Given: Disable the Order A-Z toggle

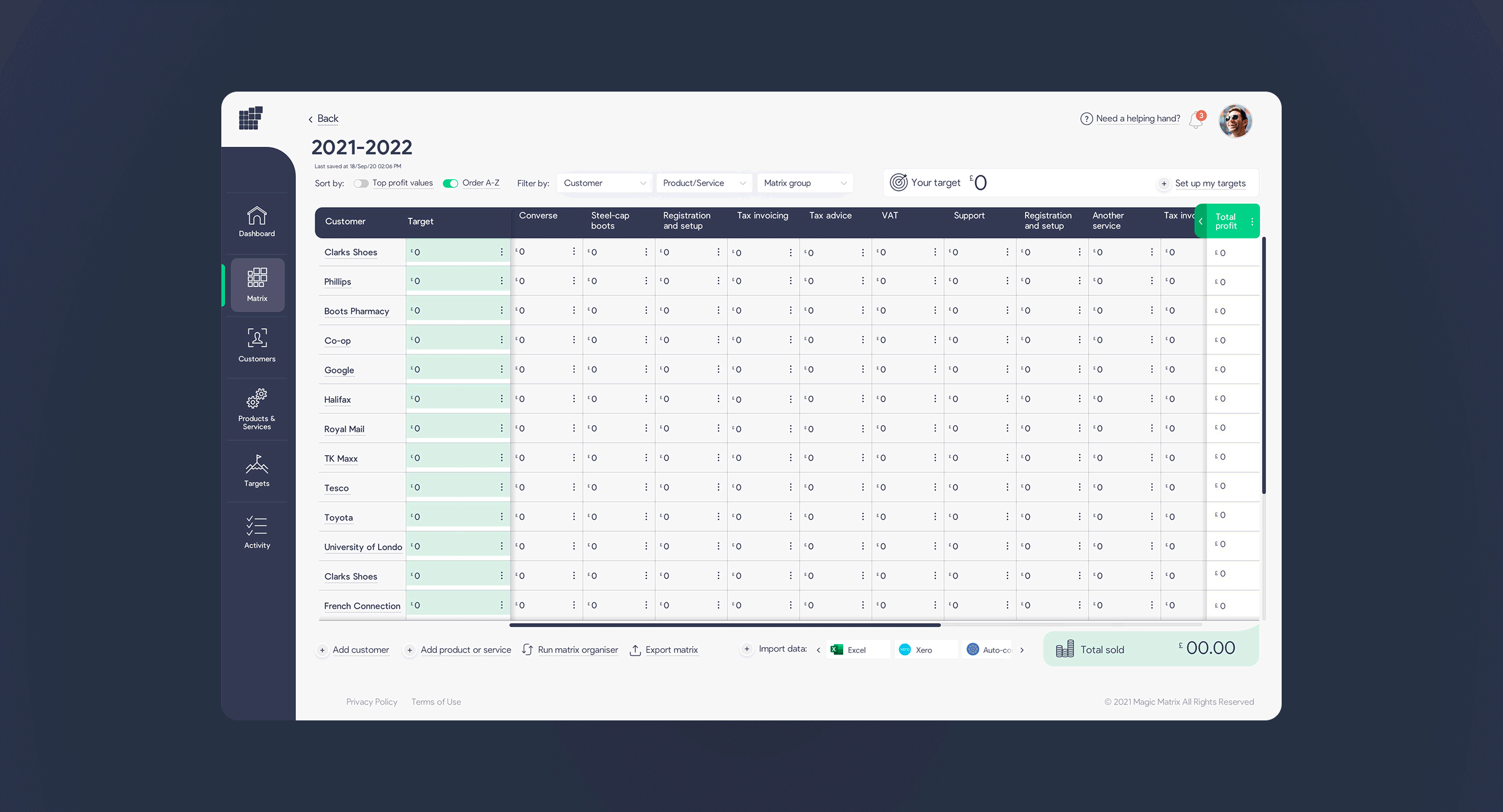Looking at the screenshot, I should [x=450, y=183].
